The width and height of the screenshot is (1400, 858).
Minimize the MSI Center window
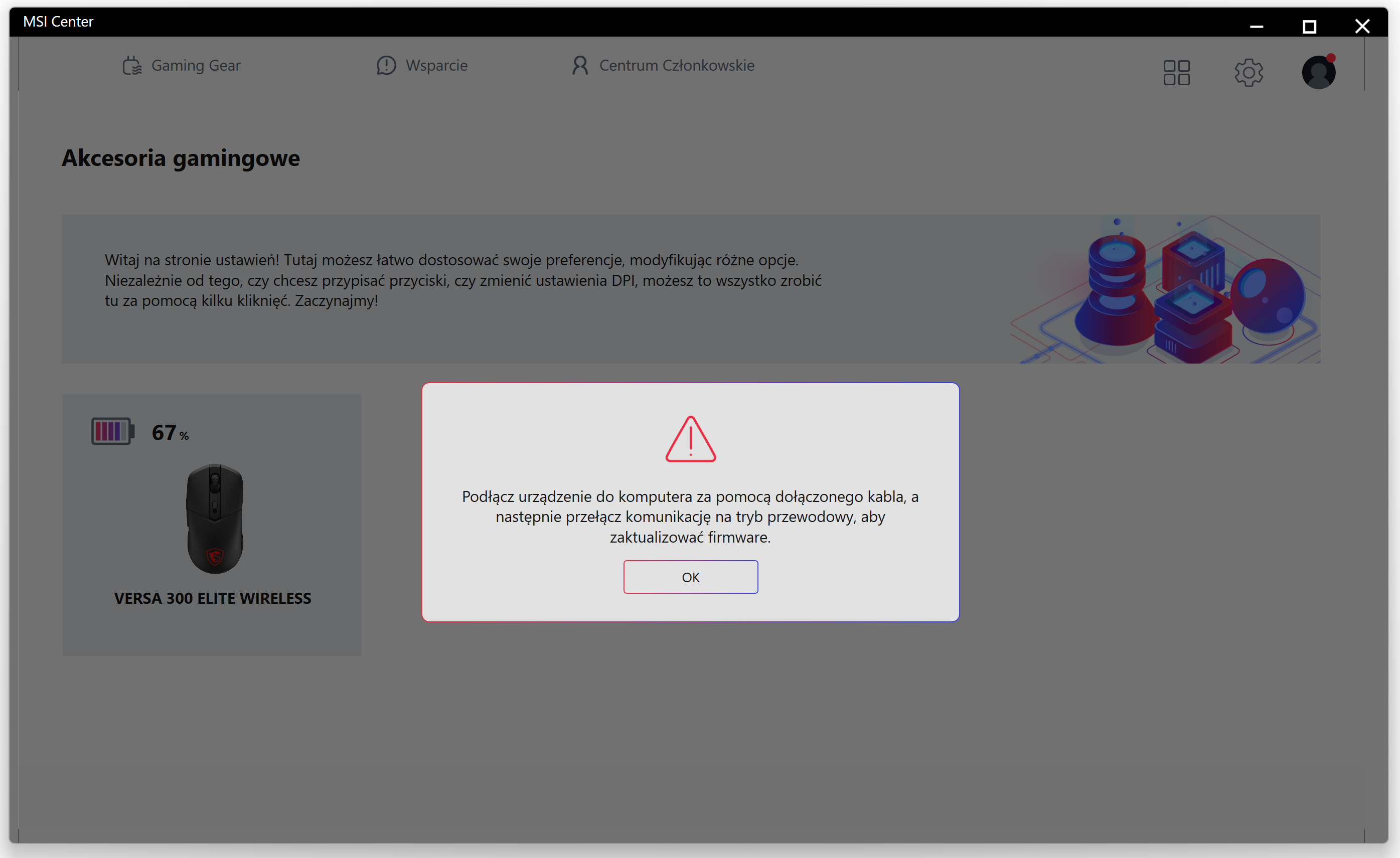click(1256, 26)
